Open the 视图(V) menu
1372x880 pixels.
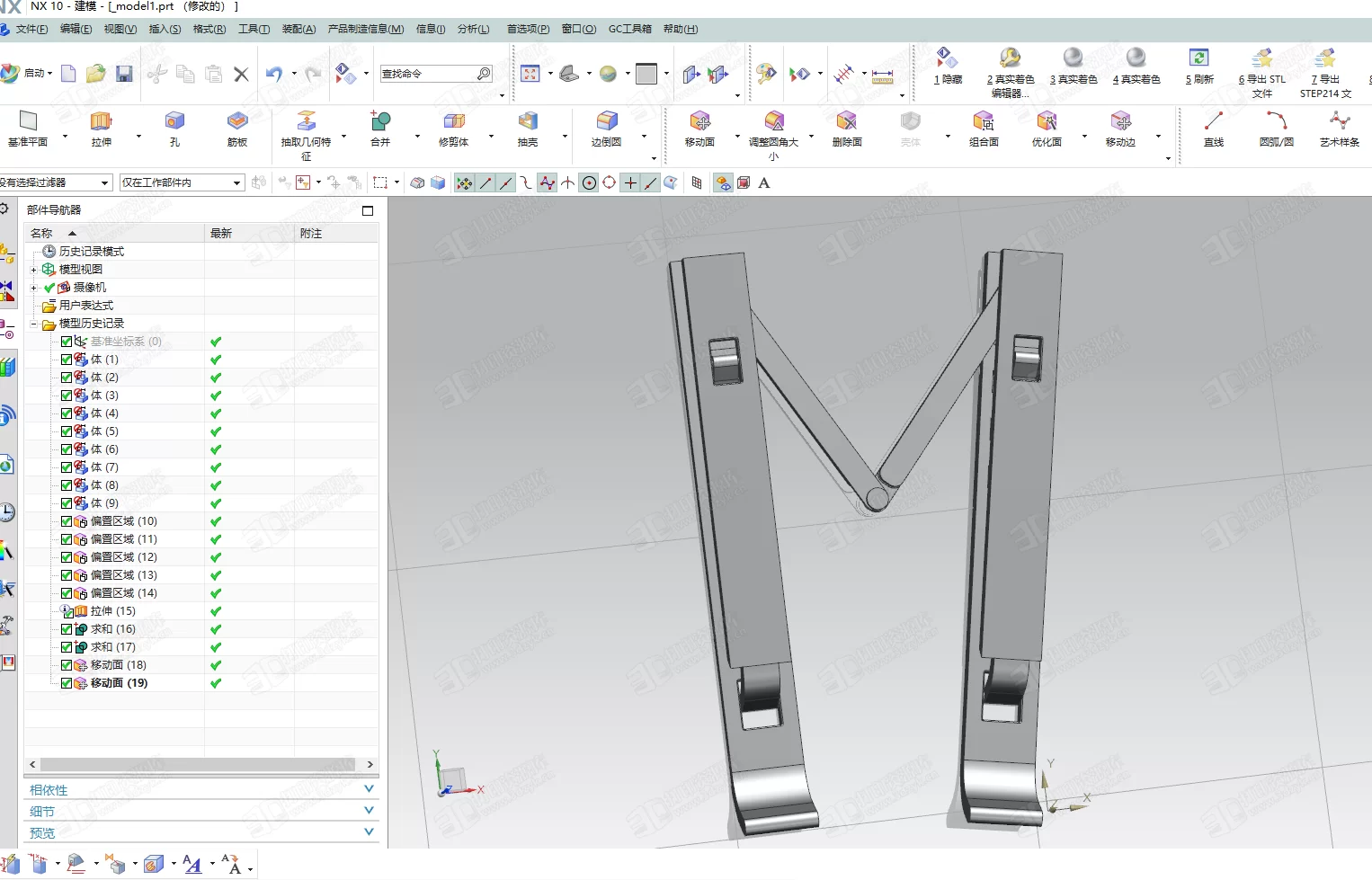click(x=120, y=29)
